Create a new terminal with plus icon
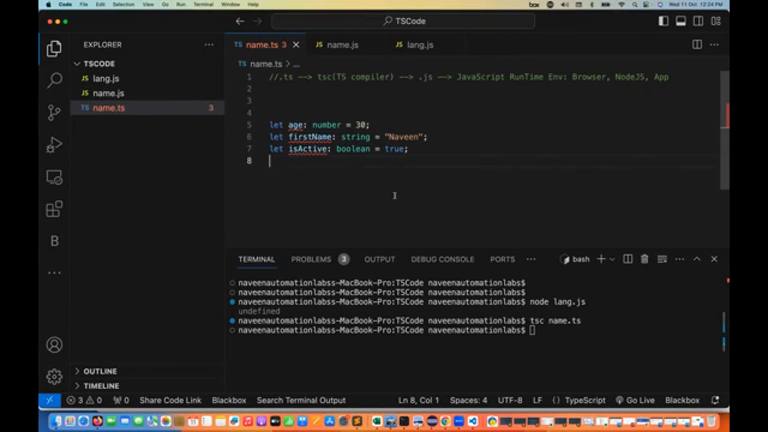The height and width of the screenshot is (432, 768). tap(601, 259)
